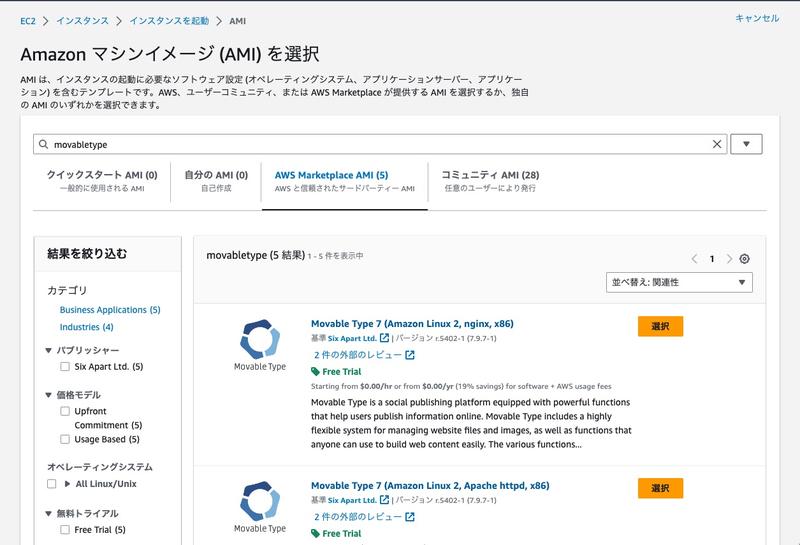Go to previous results page arrow

point(694,259)
